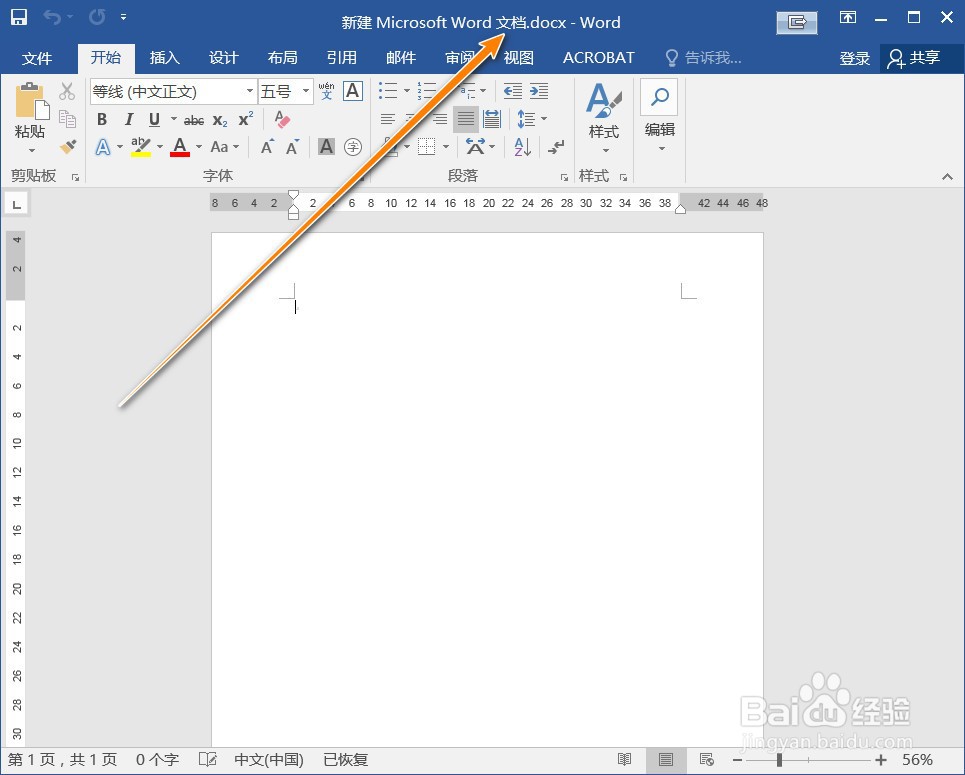
Task: Switch to Read Mode view icon
Action: [625, 760]
